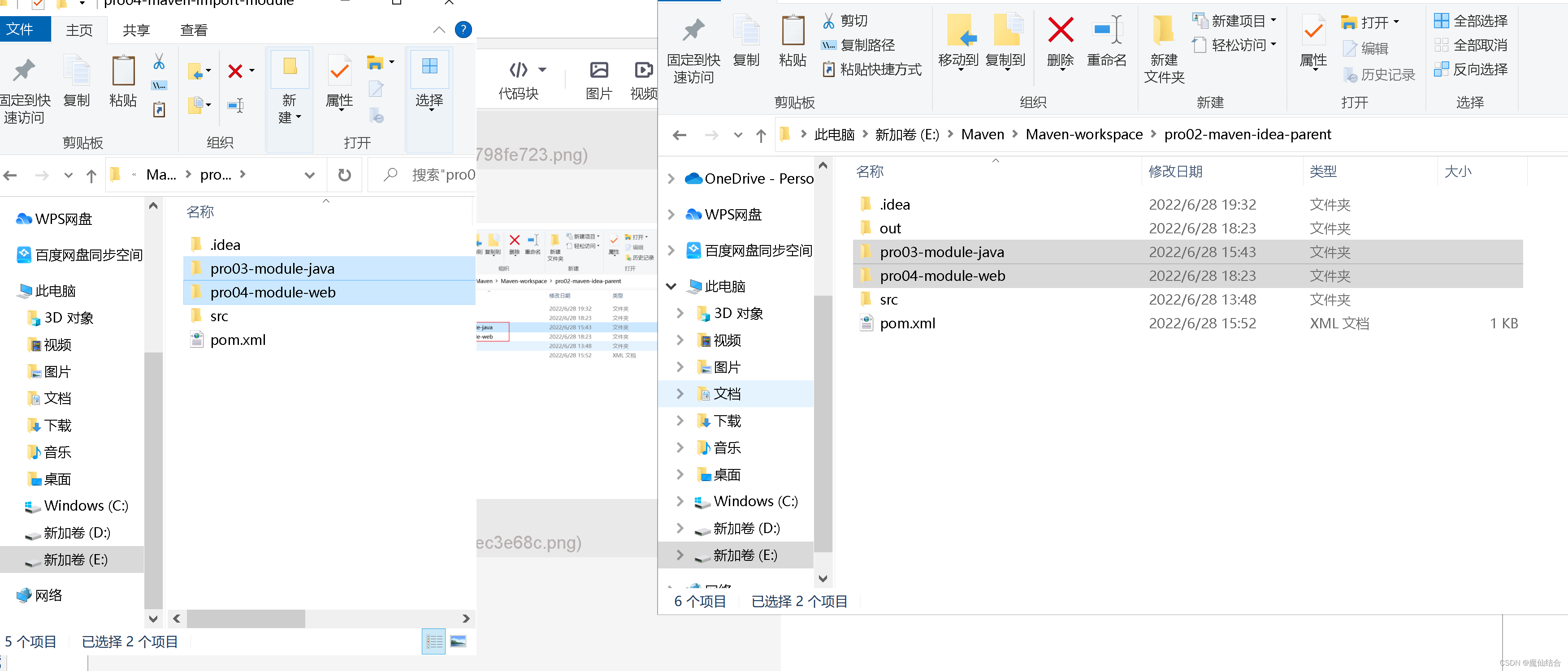Image resolution: width=1568 pixels, height=671 pixels.
Task: Click Rename (重命名) icon in right ribbon
Action: (x=1107, y=40)
